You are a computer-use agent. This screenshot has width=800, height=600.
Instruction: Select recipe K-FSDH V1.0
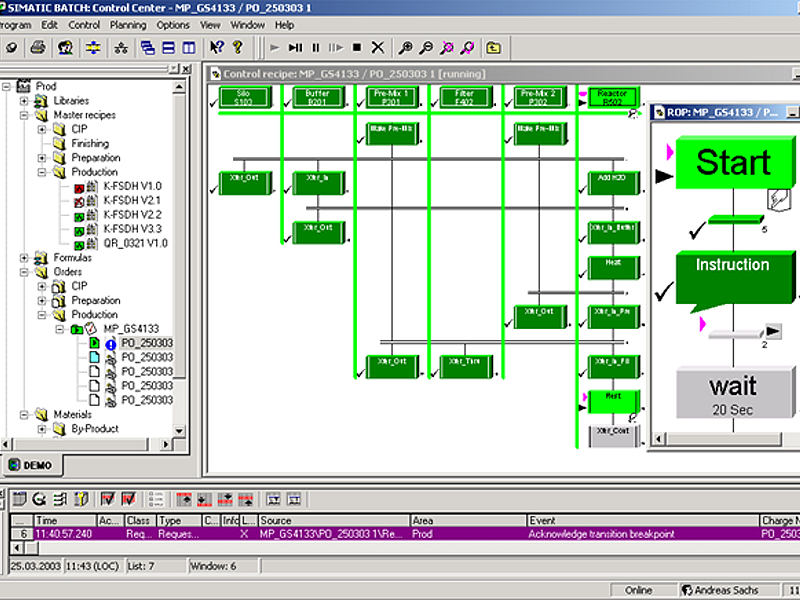tap(132, 186)
